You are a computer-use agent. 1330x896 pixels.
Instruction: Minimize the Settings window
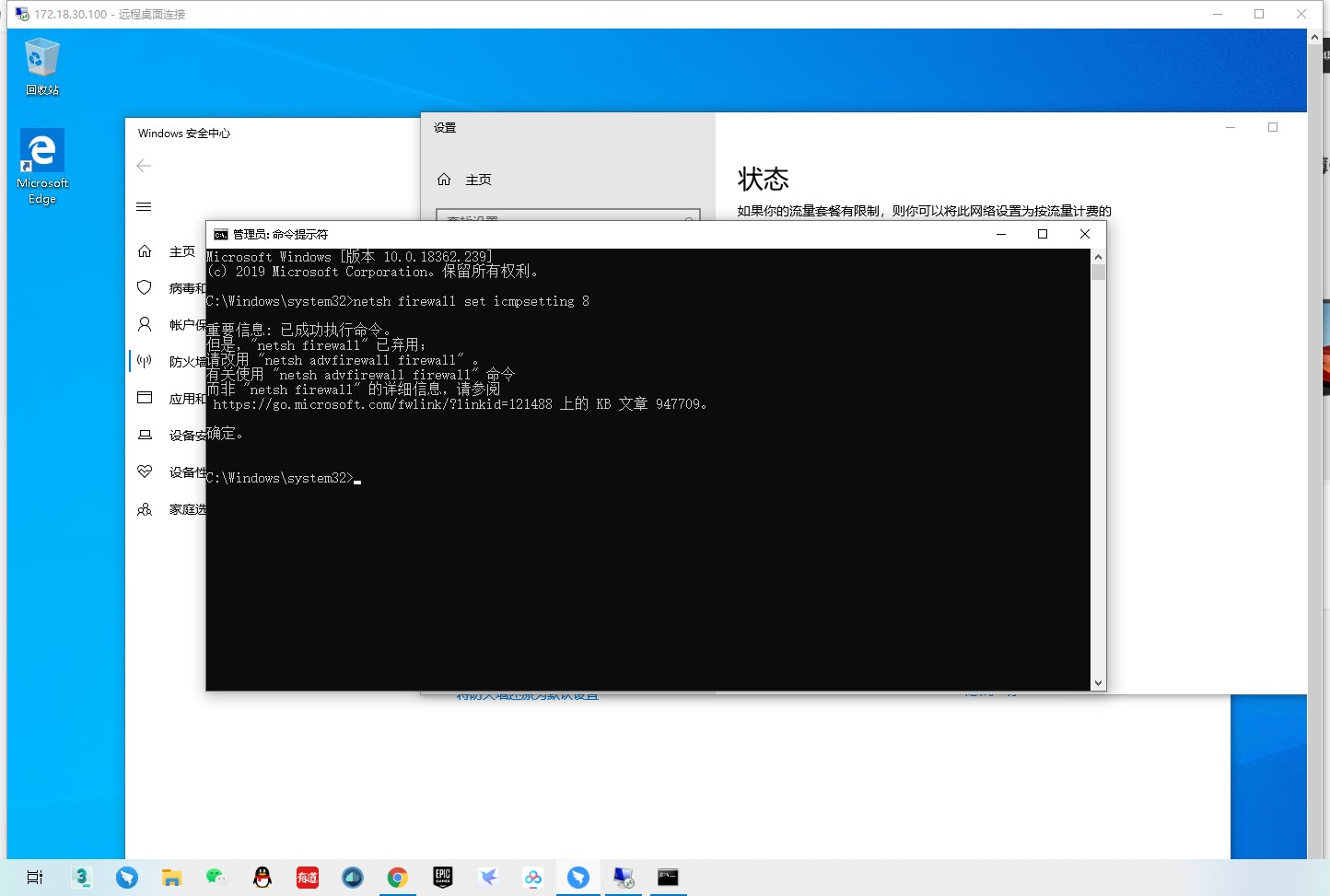1231,127
